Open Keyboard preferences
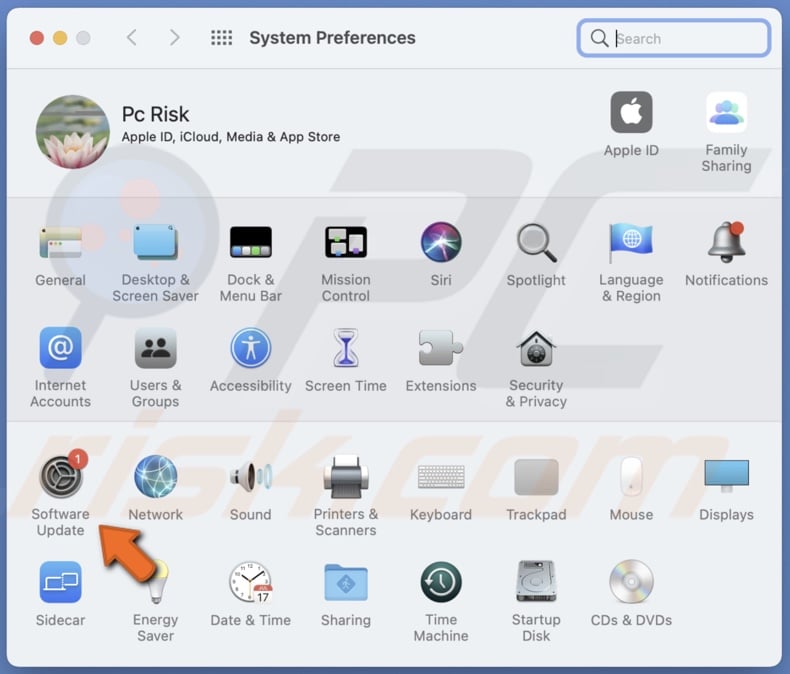 click(x=441, y=477)
